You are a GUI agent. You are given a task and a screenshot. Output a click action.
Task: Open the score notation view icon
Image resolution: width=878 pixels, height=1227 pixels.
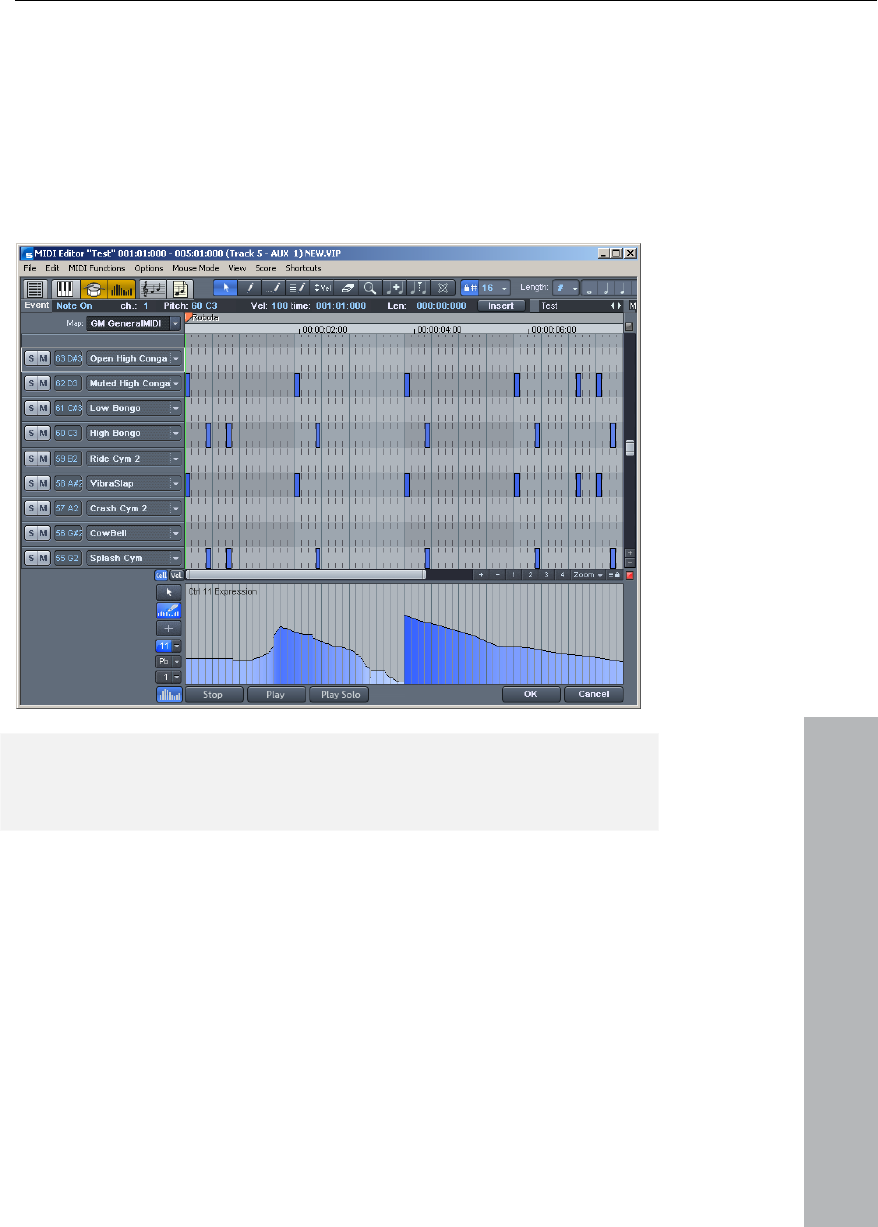pyautogui.click(x=155, y=287)
